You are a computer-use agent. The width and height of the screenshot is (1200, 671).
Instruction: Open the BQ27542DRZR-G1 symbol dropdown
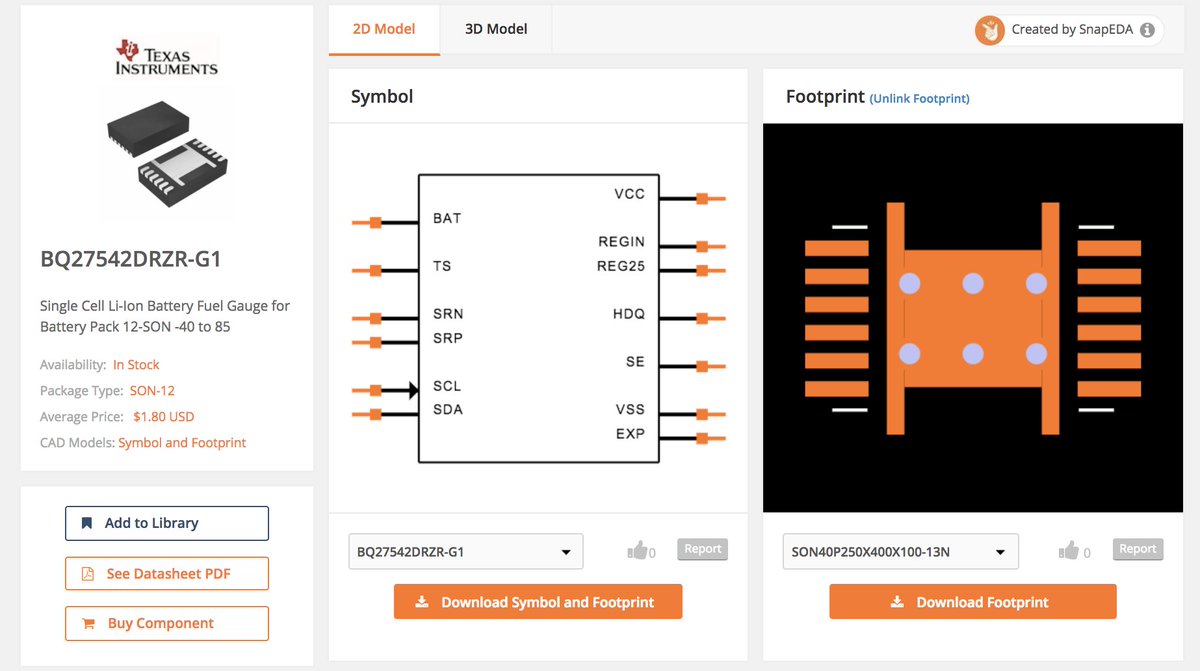466,551
